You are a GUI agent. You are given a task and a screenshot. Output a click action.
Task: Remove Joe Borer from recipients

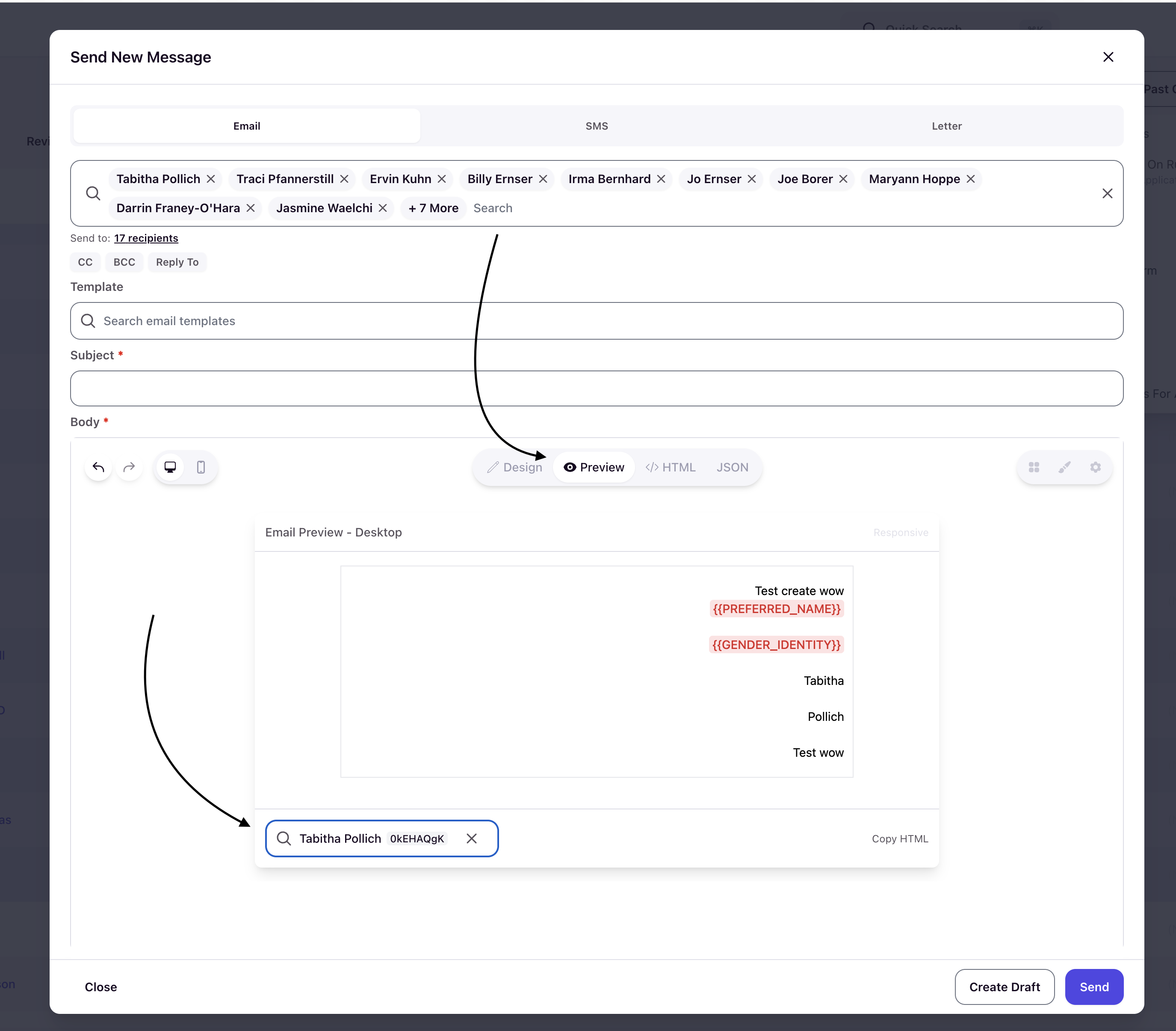click(x=843, y=179)
